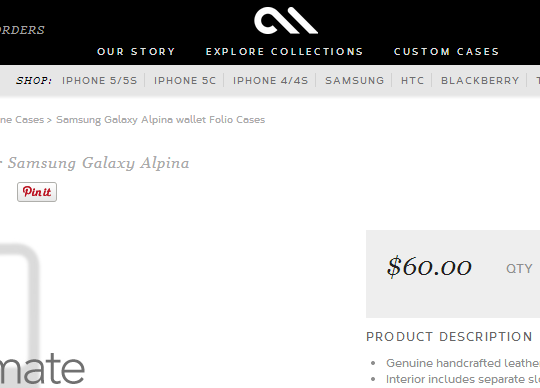Shop Samsung cases
Viewport: 540px width, 388px height.
(x=355, y=81)
